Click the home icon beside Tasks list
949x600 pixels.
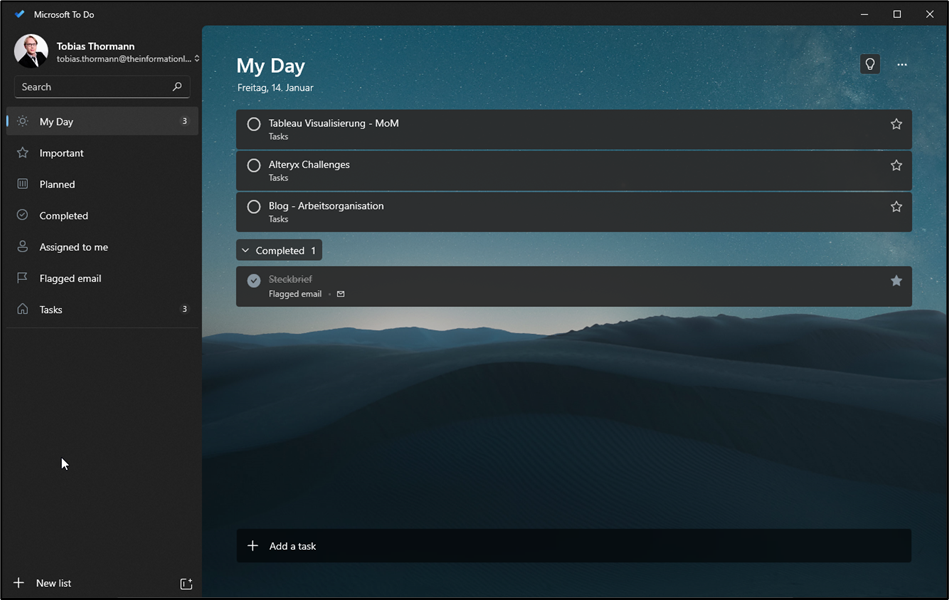click(x=22, y=309)
